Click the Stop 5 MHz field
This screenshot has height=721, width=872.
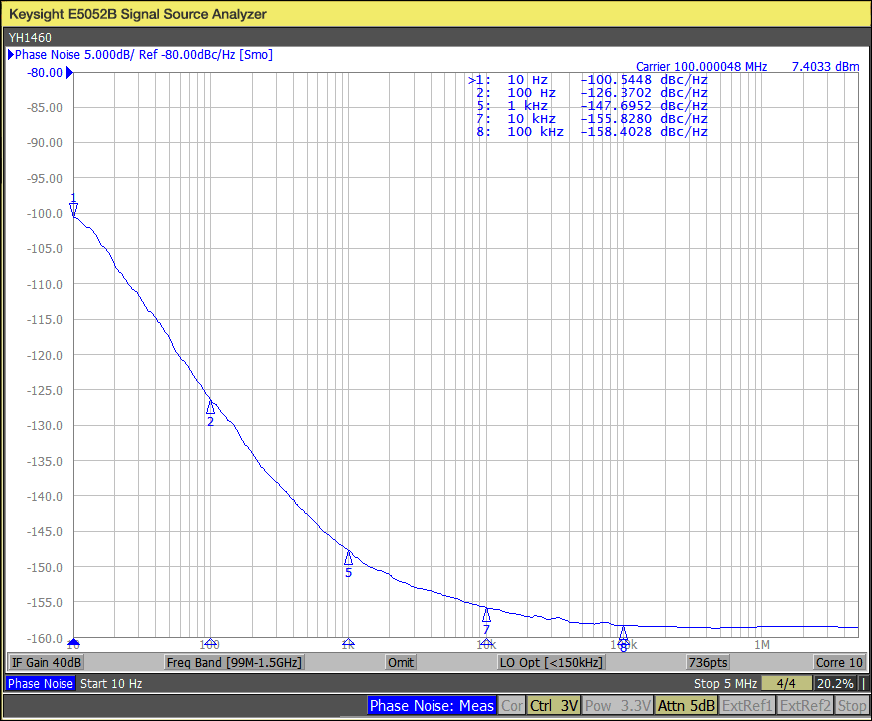(x=725, y=684)
